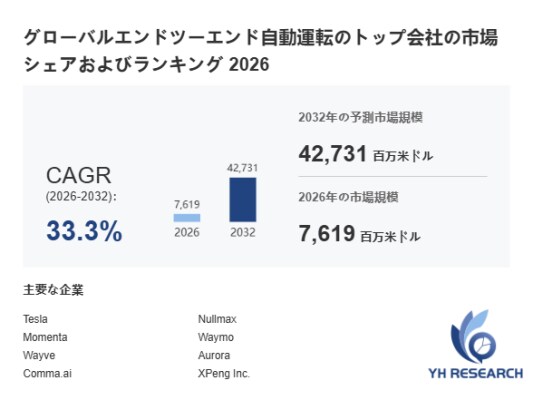Click the Comma.ai company name
This screenshot has height=400, width=533.
48,373
